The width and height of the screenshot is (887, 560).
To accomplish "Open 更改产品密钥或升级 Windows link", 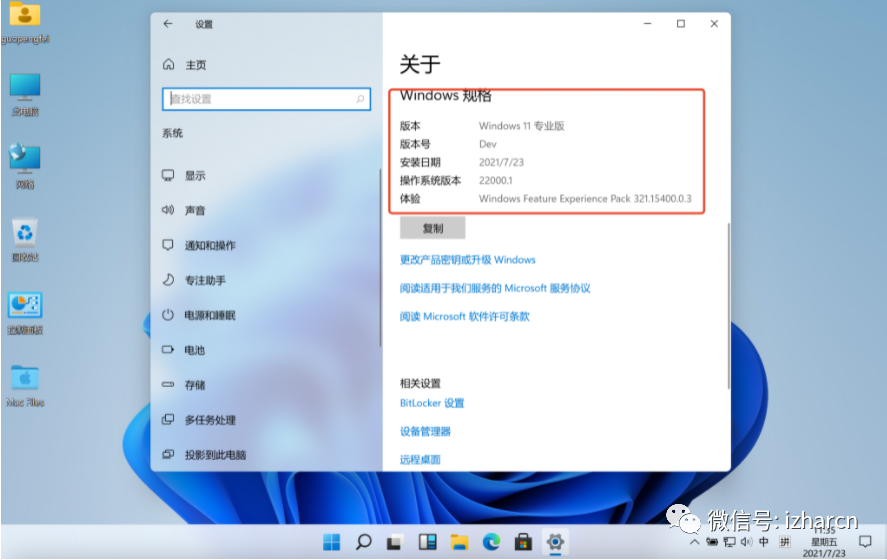I will pyautogui.click(x=467, y=260).
